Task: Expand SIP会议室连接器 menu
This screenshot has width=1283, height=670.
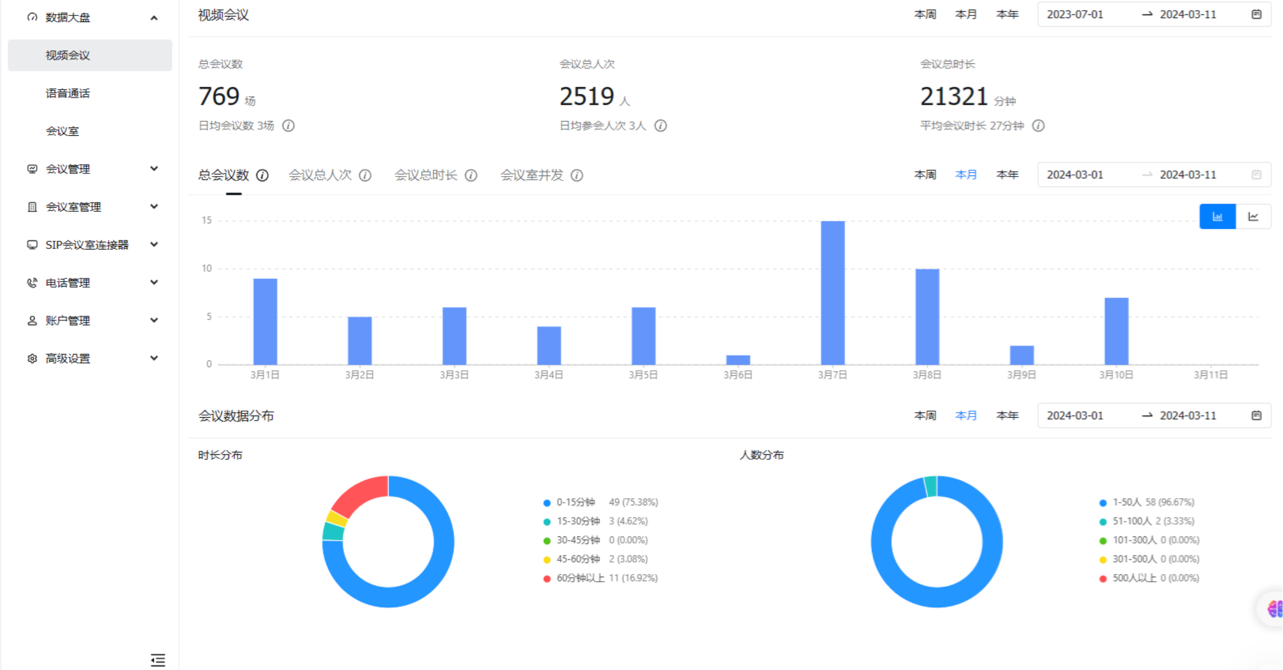Action: [x=90, y=245]
